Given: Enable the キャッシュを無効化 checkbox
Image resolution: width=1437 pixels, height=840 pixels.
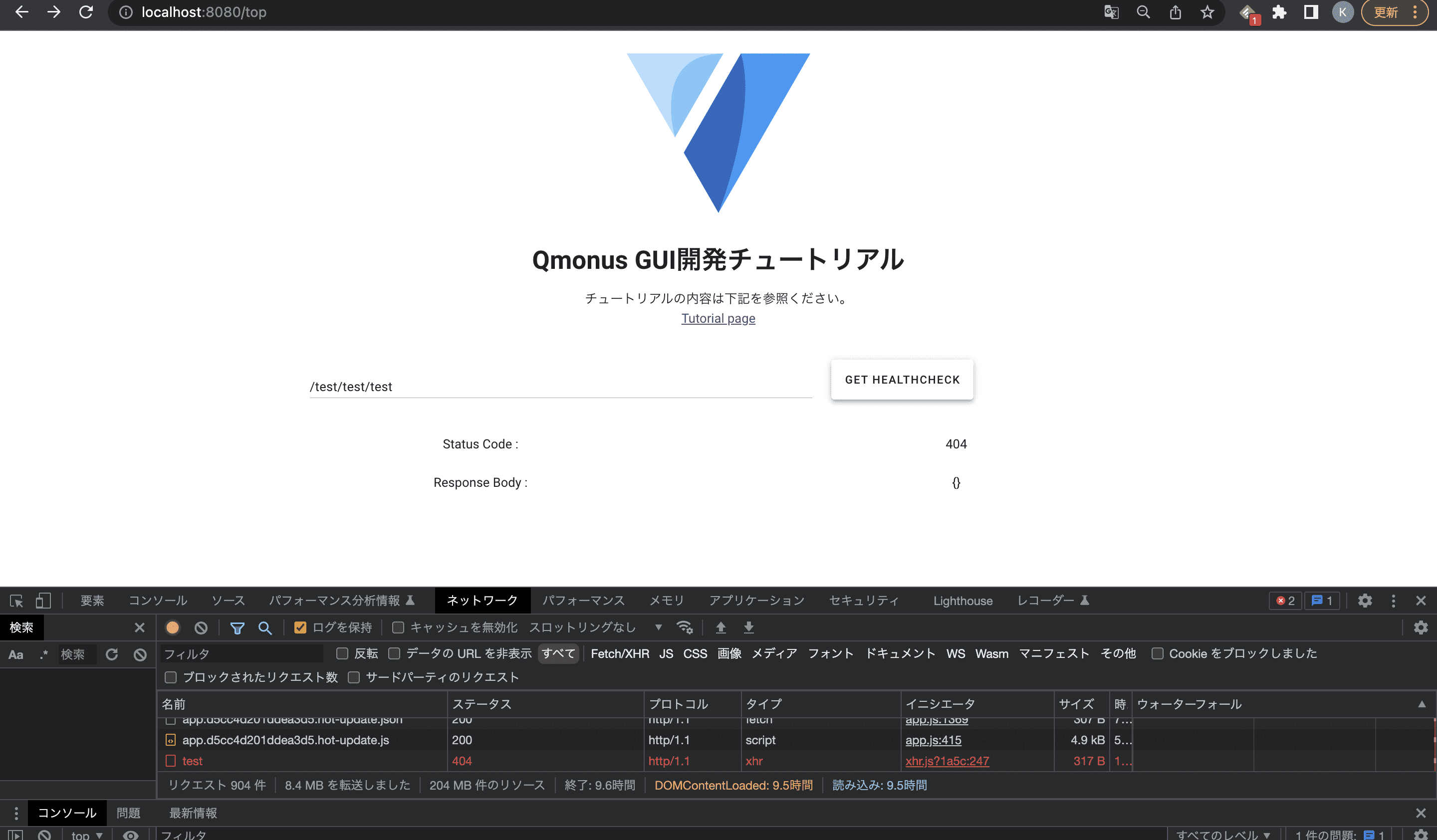Looking at the screenshot, I should (x=398, y=628).
